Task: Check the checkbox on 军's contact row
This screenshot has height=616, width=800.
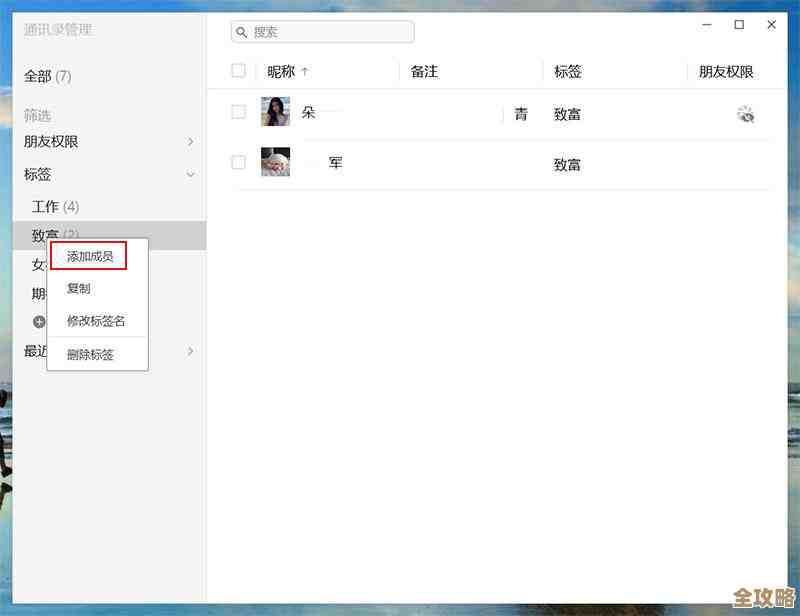Action: (237, 162)
